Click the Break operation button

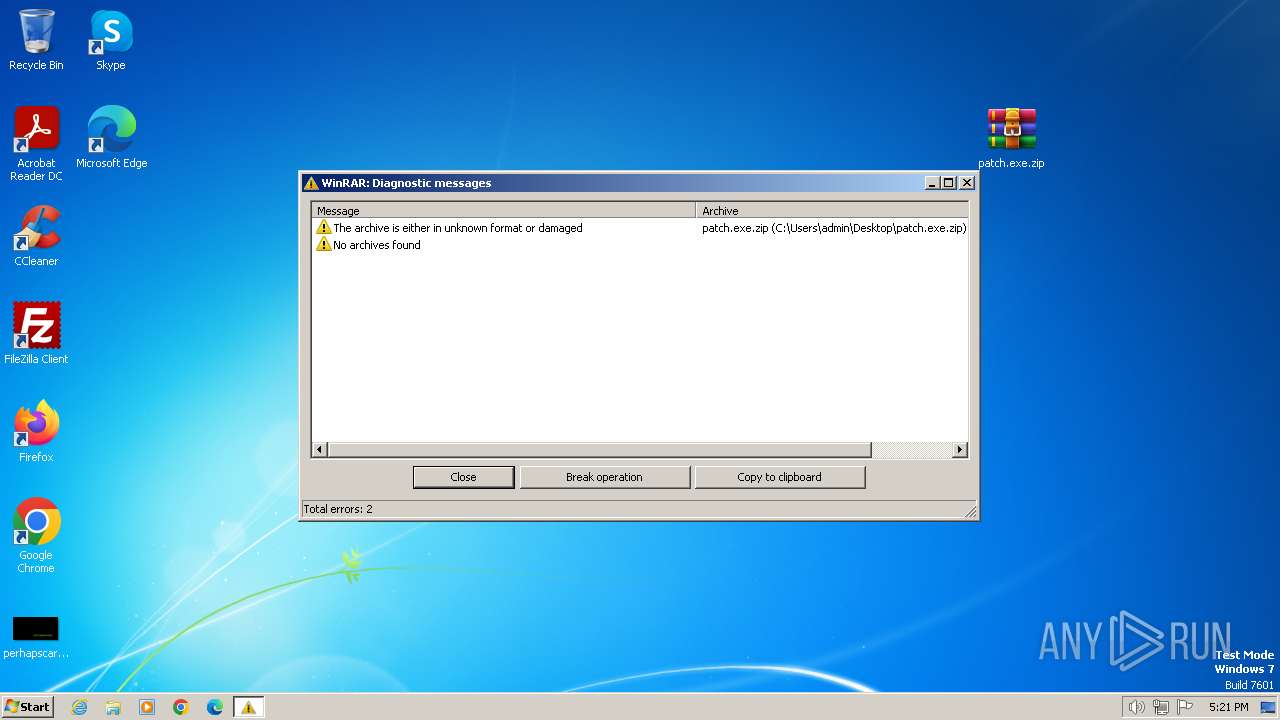click(605, 477)
